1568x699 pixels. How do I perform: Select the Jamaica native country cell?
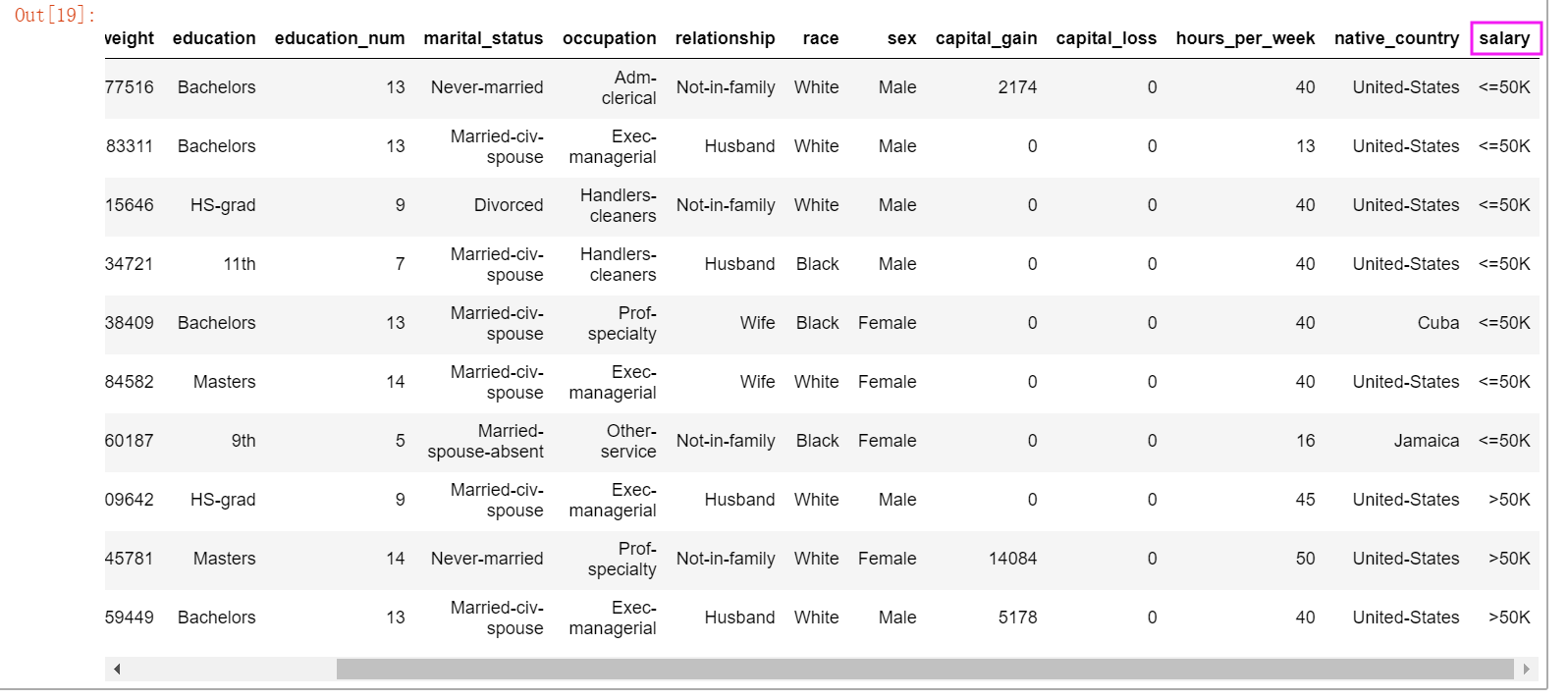(1426, 441)
